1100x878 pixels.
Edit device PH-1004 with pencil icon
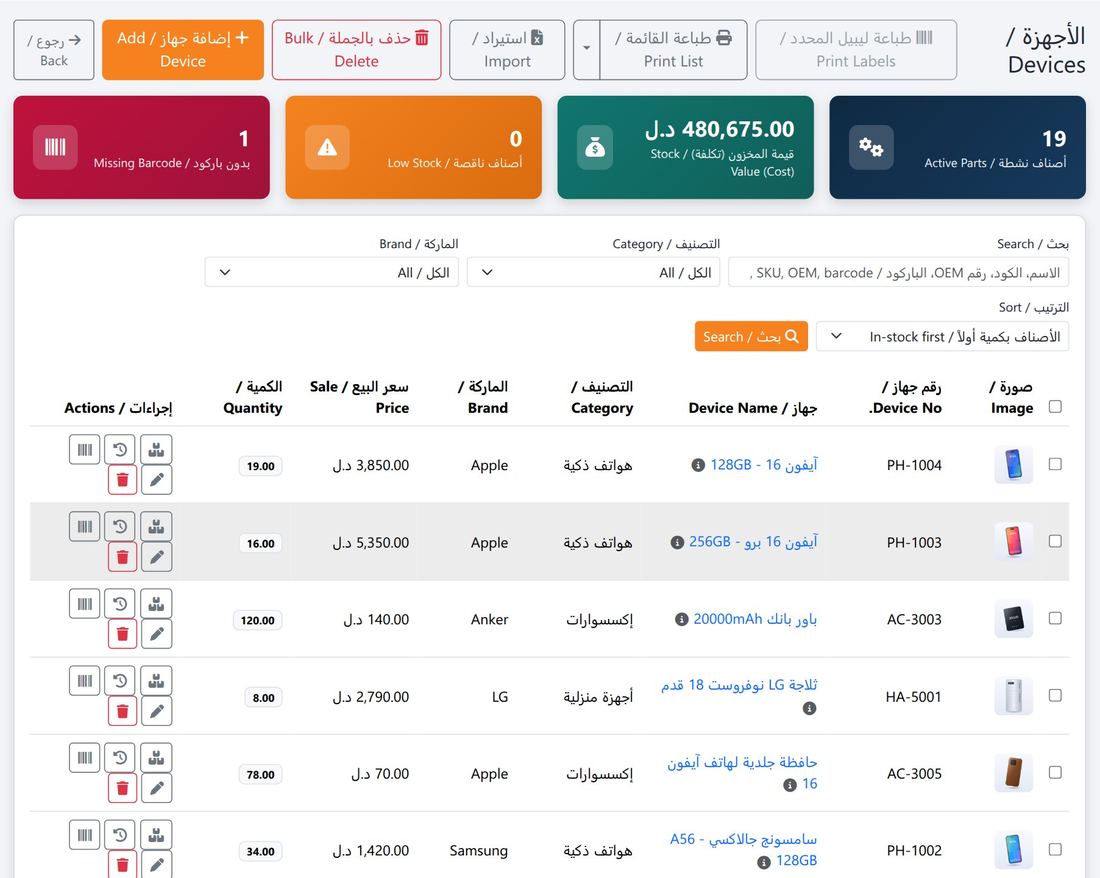(156, 480)
